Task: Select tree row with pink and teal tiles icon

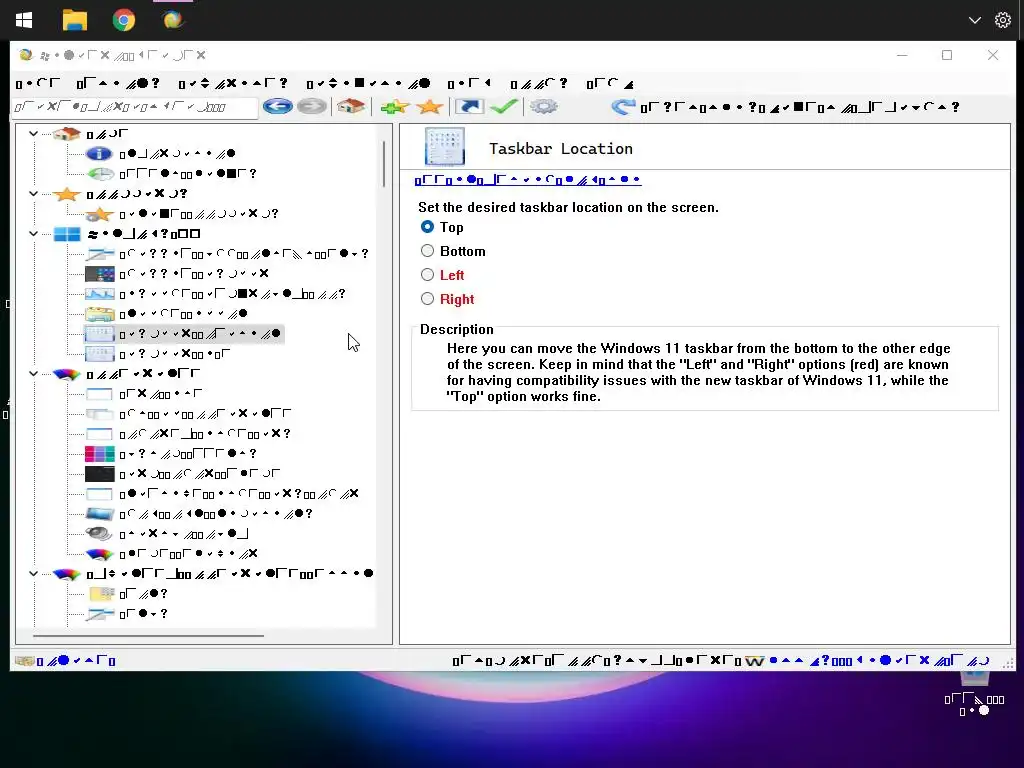Action: (x=172, y=454)
